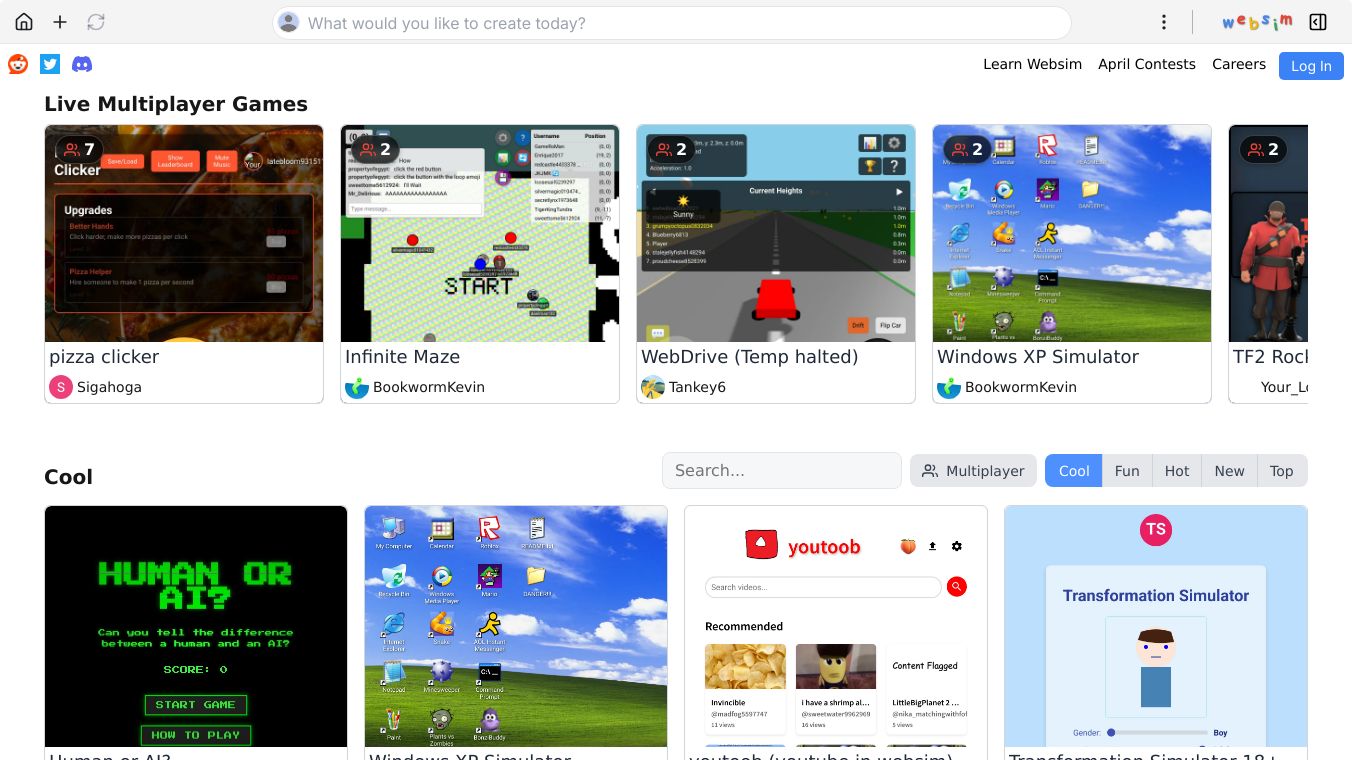
Task: Click the player count badge on Windows XP Simulator card
Action: coord(967,150)
